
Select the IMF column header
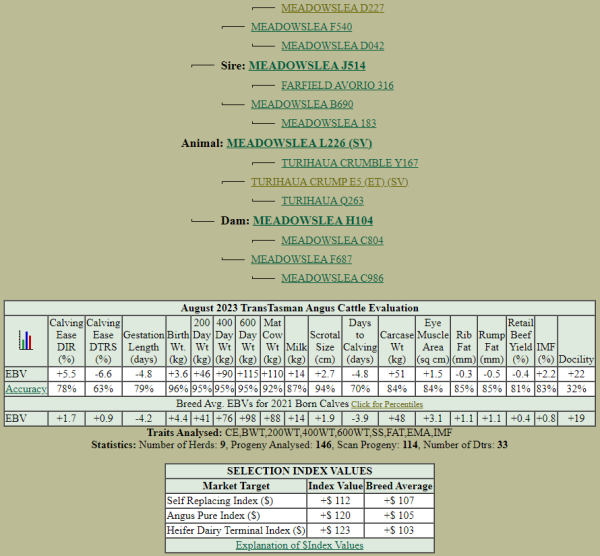546,341
